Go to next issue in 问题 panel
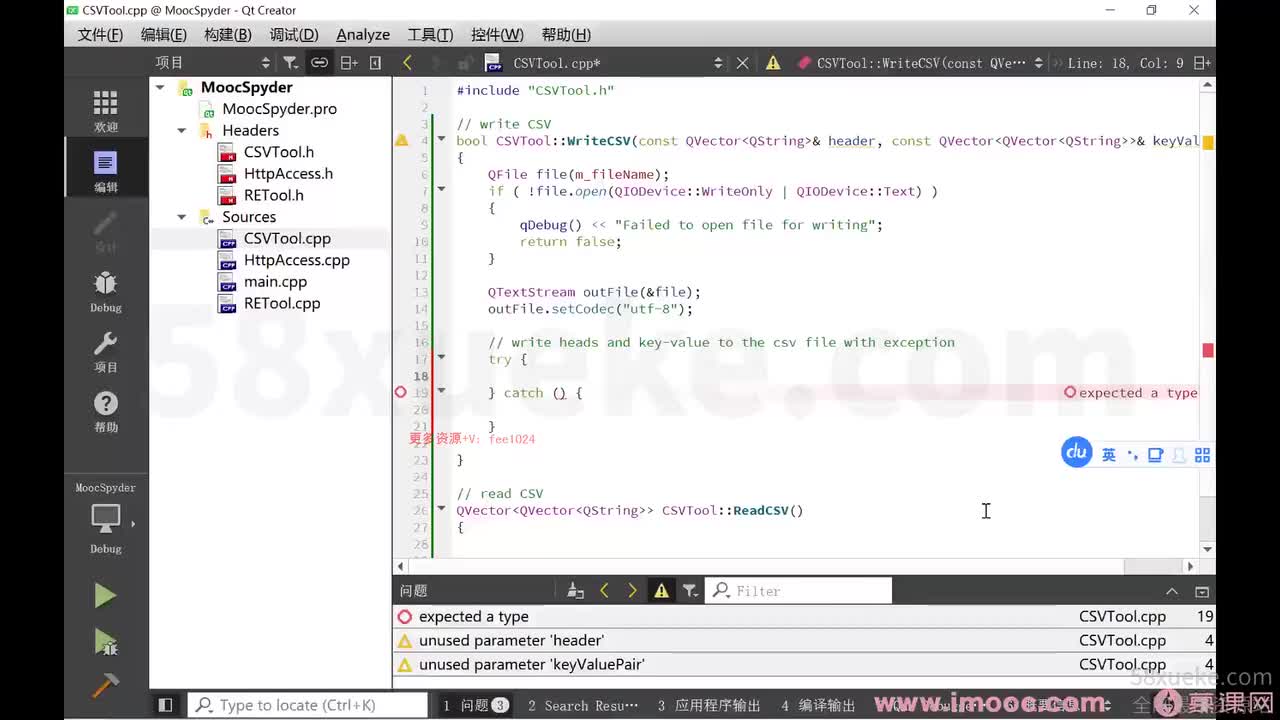The width and height of the screenshot is (1280, 720). click(632, 591)
